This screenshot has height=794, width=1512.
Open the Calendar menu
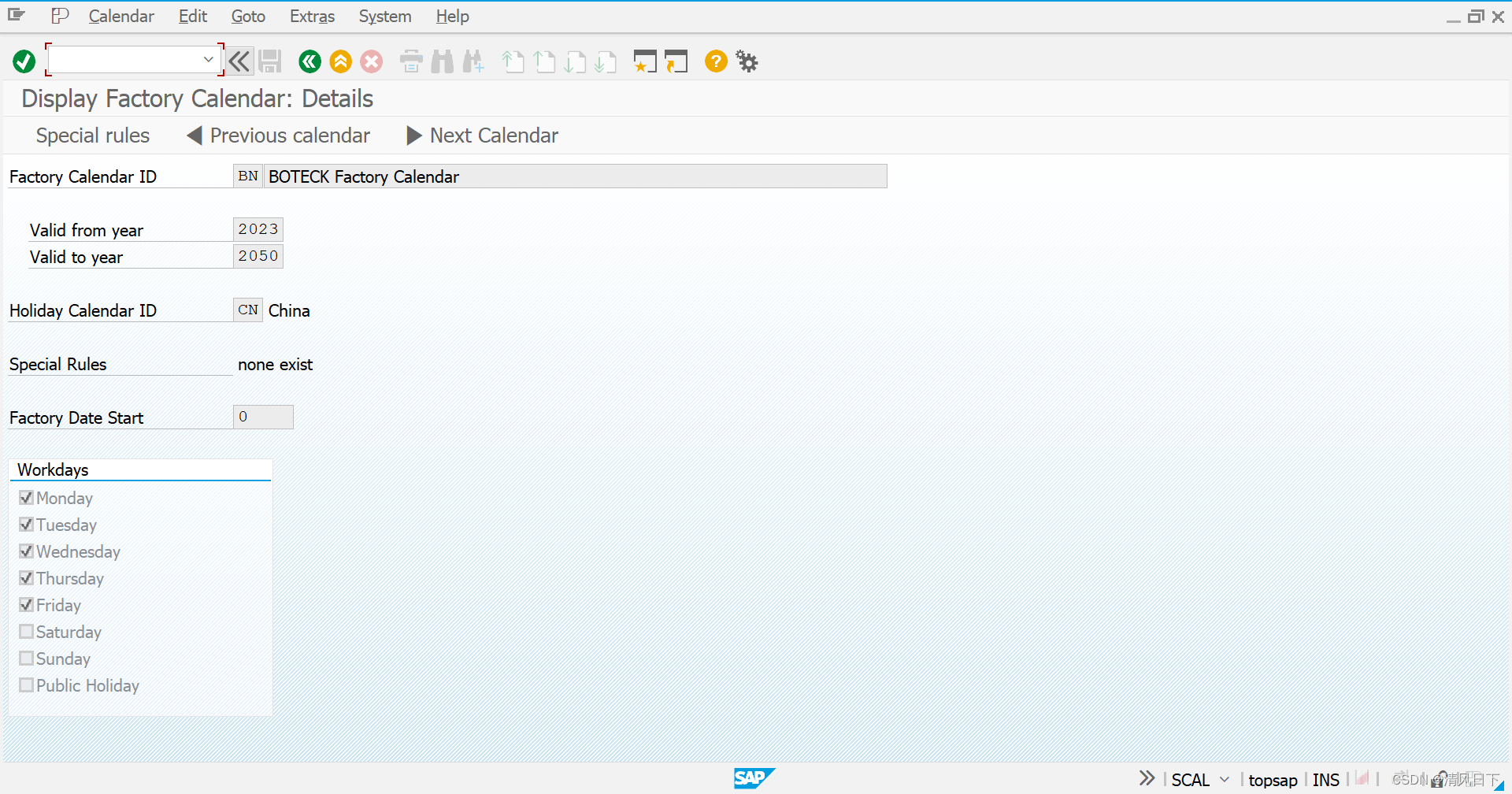click(x=121, y=16)
